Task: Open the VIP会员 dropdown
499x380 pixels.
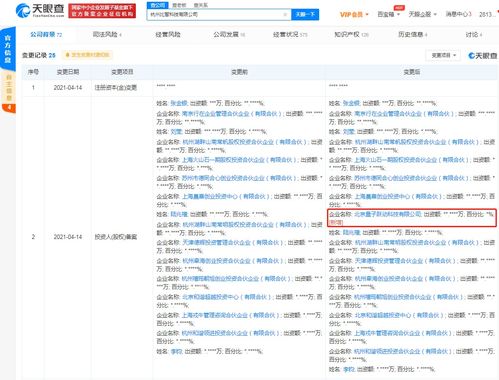Action: (x=354, y=14)
